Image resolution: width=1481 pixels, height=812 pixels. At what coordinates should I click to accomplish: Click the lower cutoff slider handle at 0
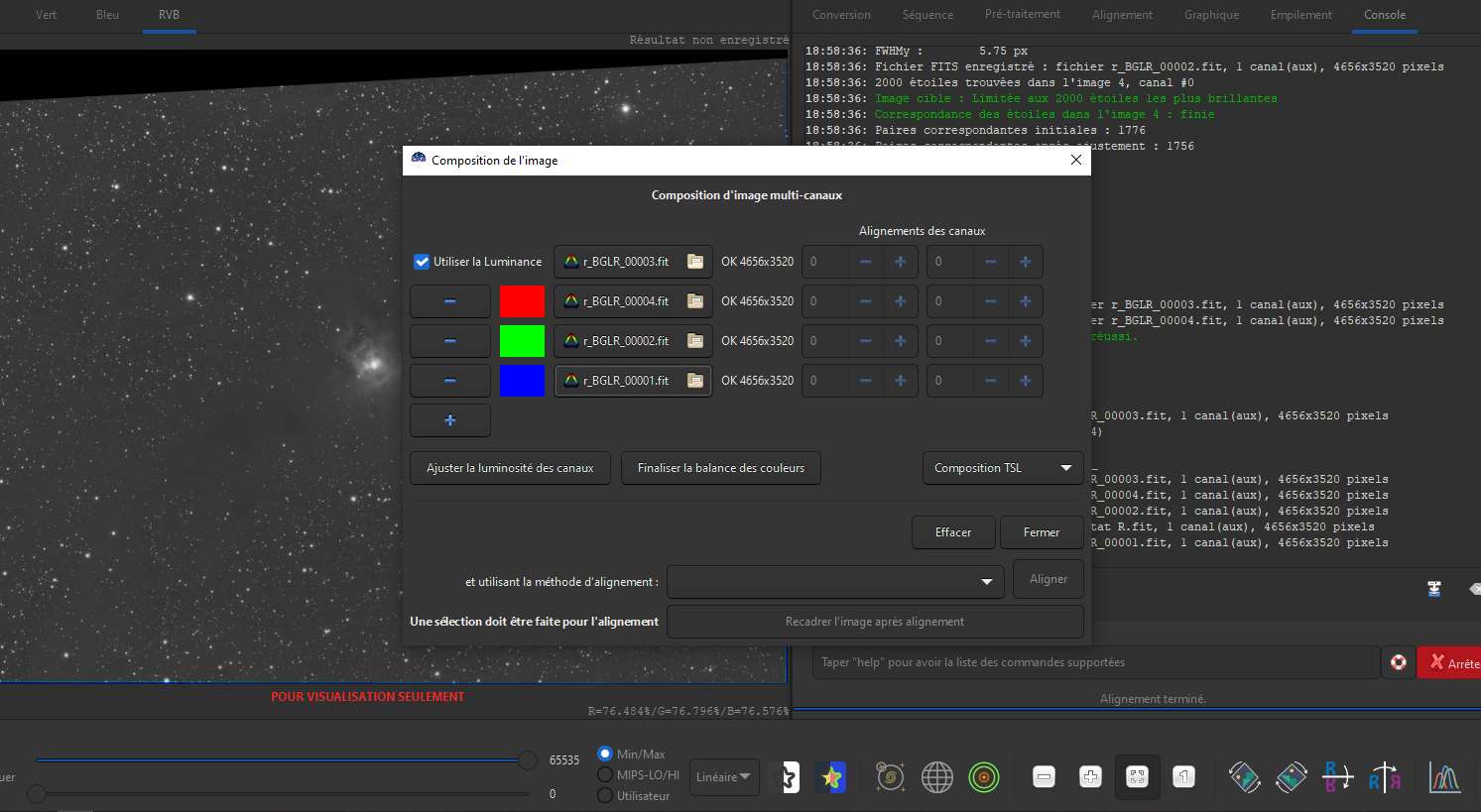[37, 793]
